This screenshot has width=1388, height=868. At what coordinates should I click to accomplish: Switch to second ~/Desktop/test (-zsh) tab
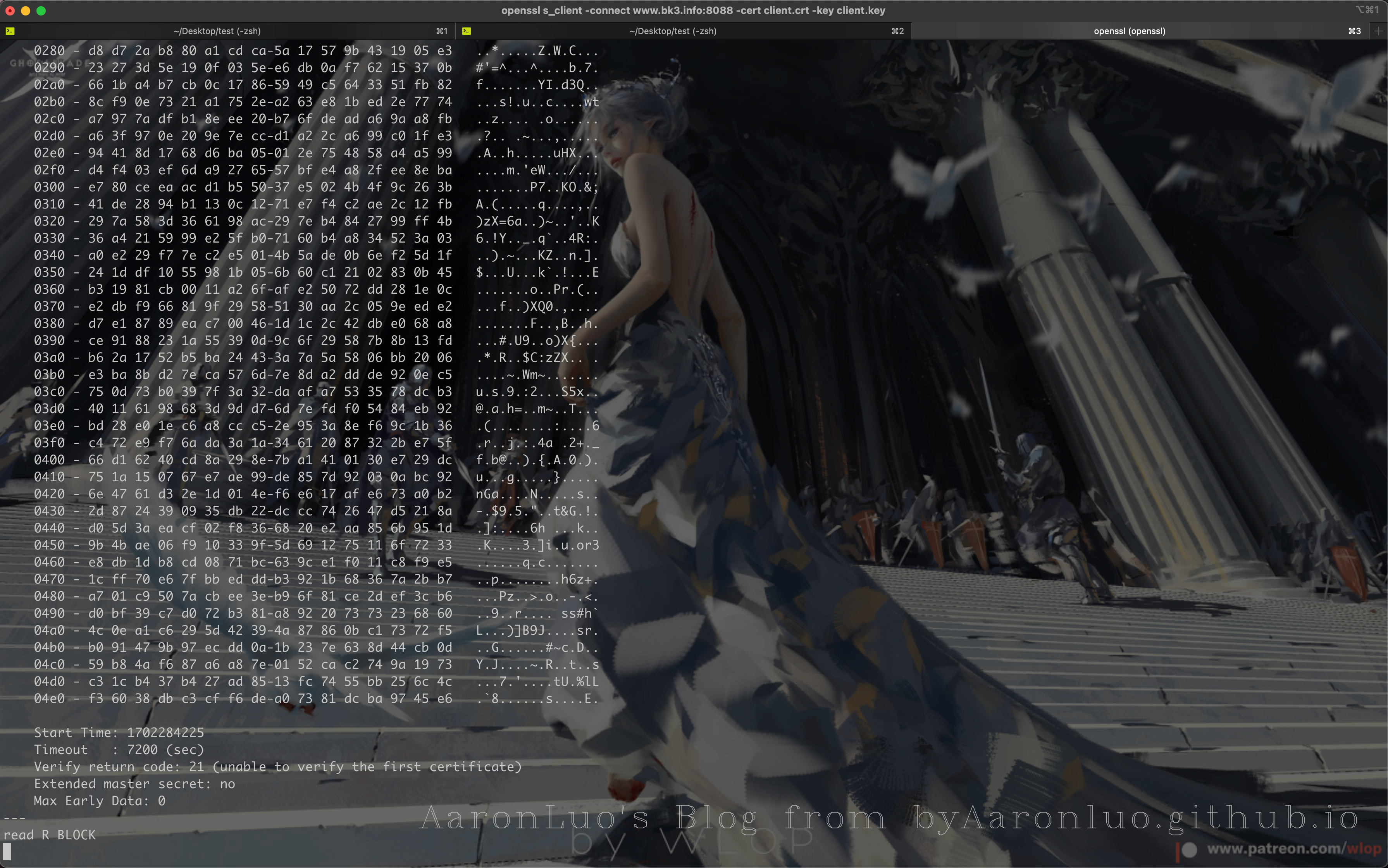[673, 31]
